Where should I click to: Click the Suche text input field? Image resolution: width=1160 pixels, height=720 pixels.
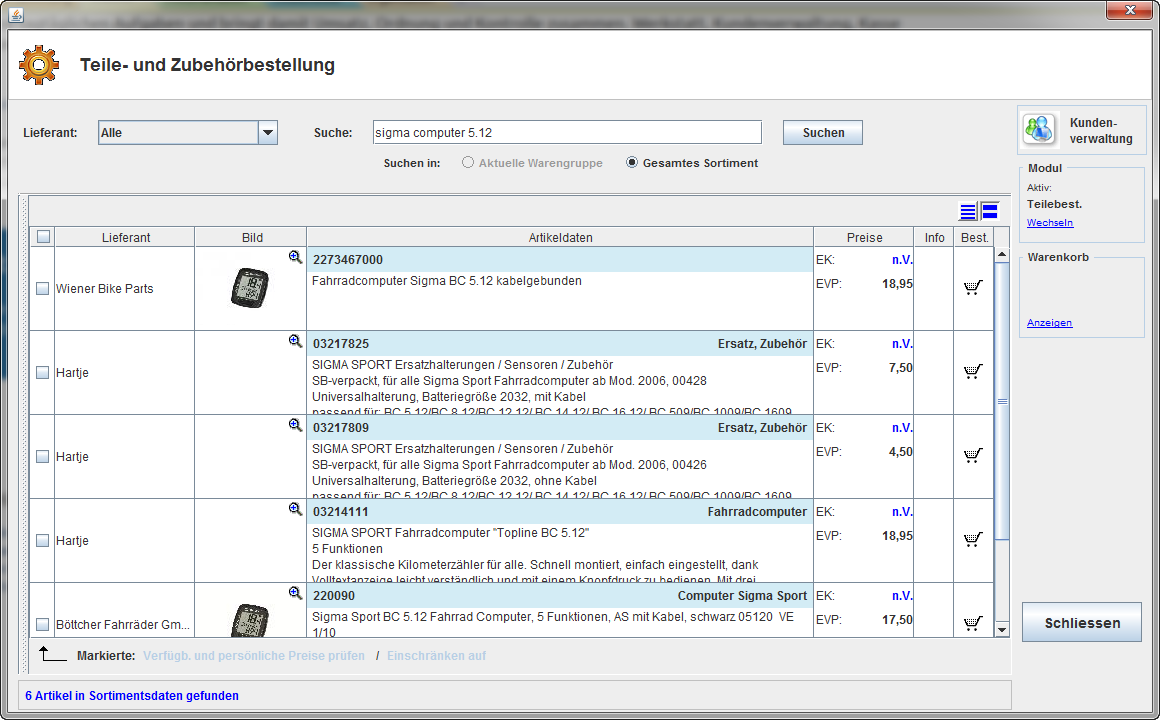click(566, 133)
